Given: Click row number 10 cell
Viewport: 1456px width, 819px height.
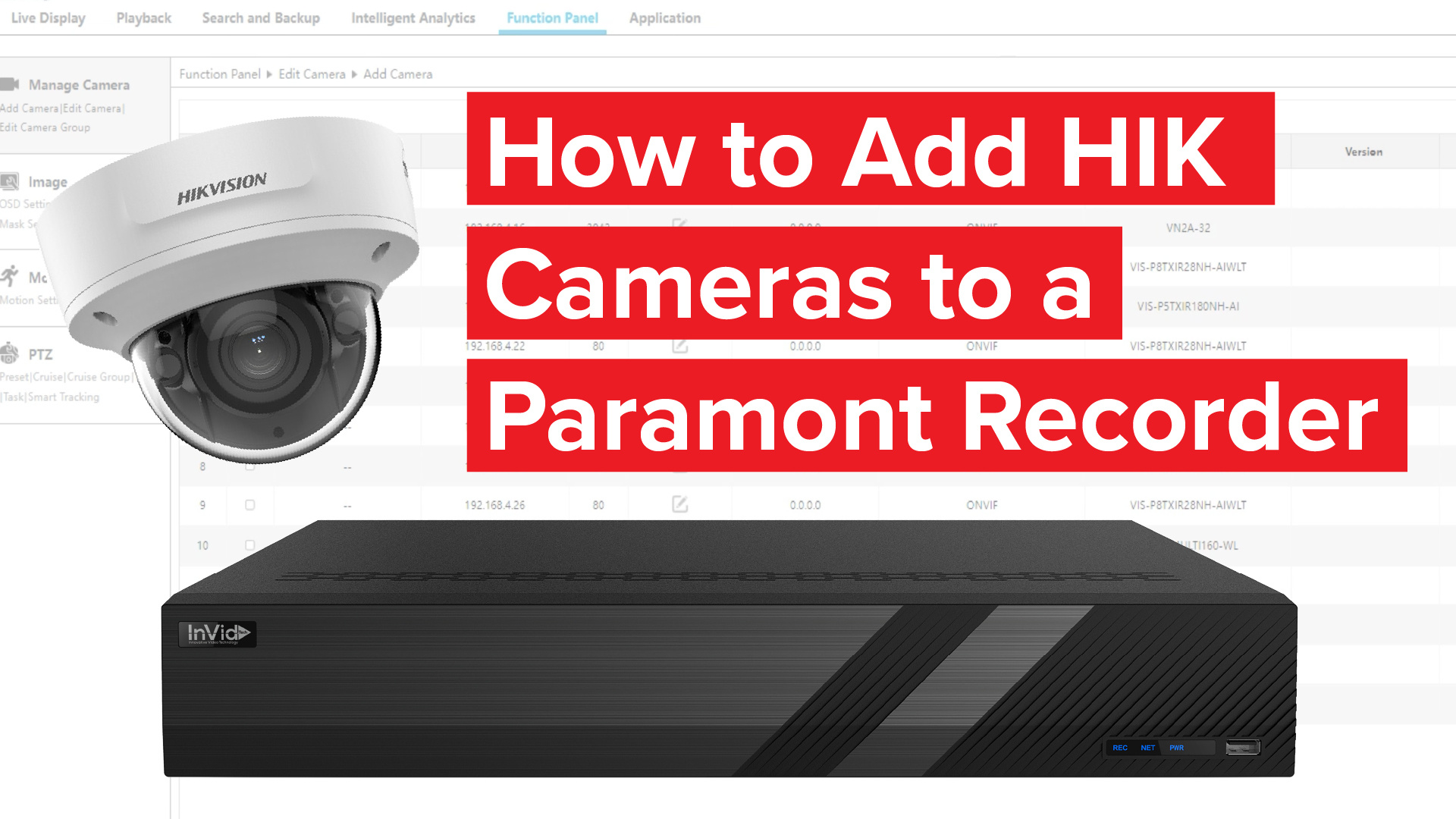Looking at the screenshot, I should [202, 545].
